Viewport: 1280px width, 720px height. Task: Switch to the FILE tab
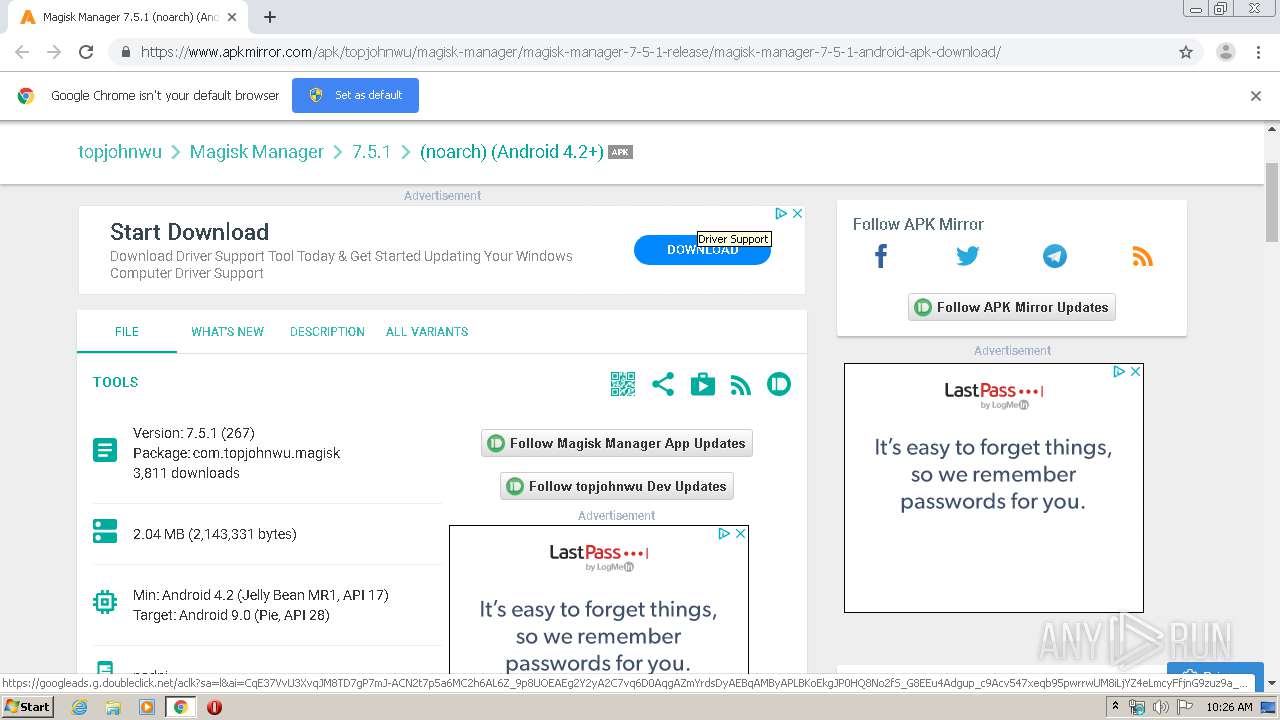coord(127,331)
